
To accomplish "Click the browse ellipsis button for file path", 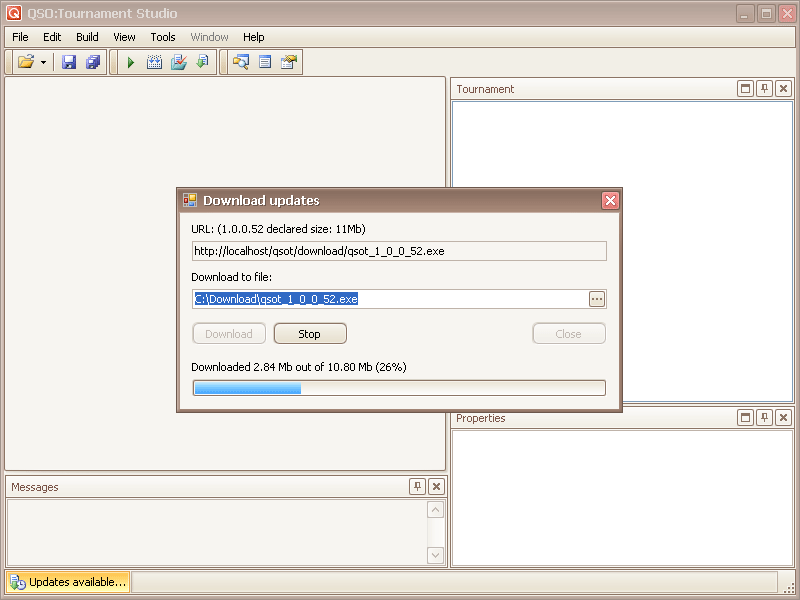I will (597, 299).
